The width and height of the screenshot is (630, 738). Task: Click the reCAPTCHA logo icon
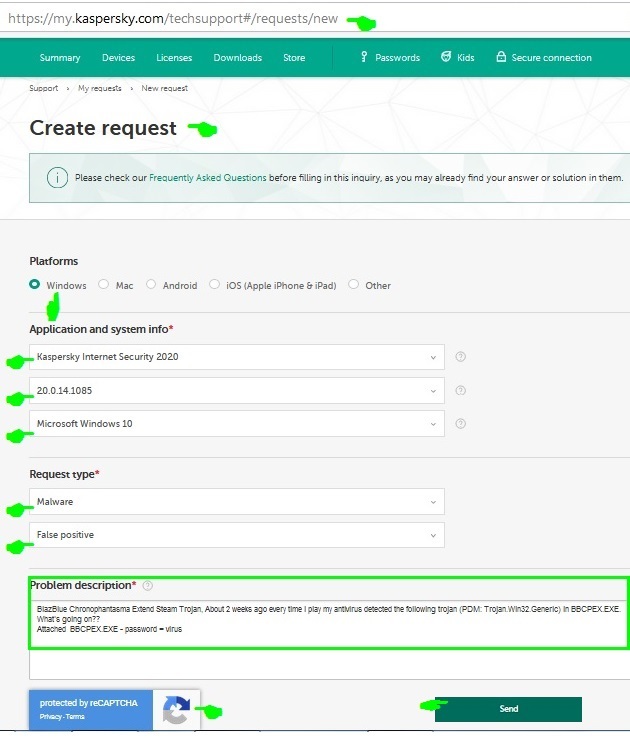(176, 710)
